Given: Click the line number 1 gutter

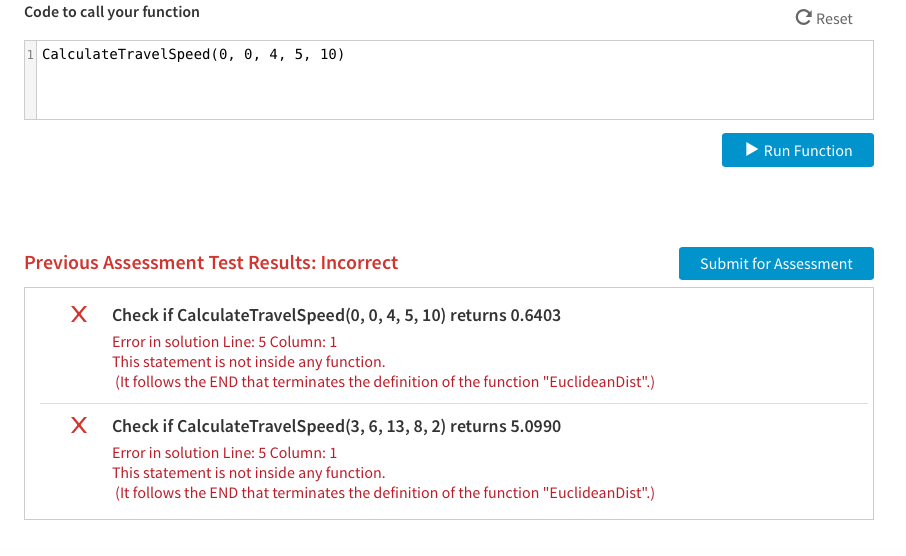Looking at the screenshot, I should (31, 55).
